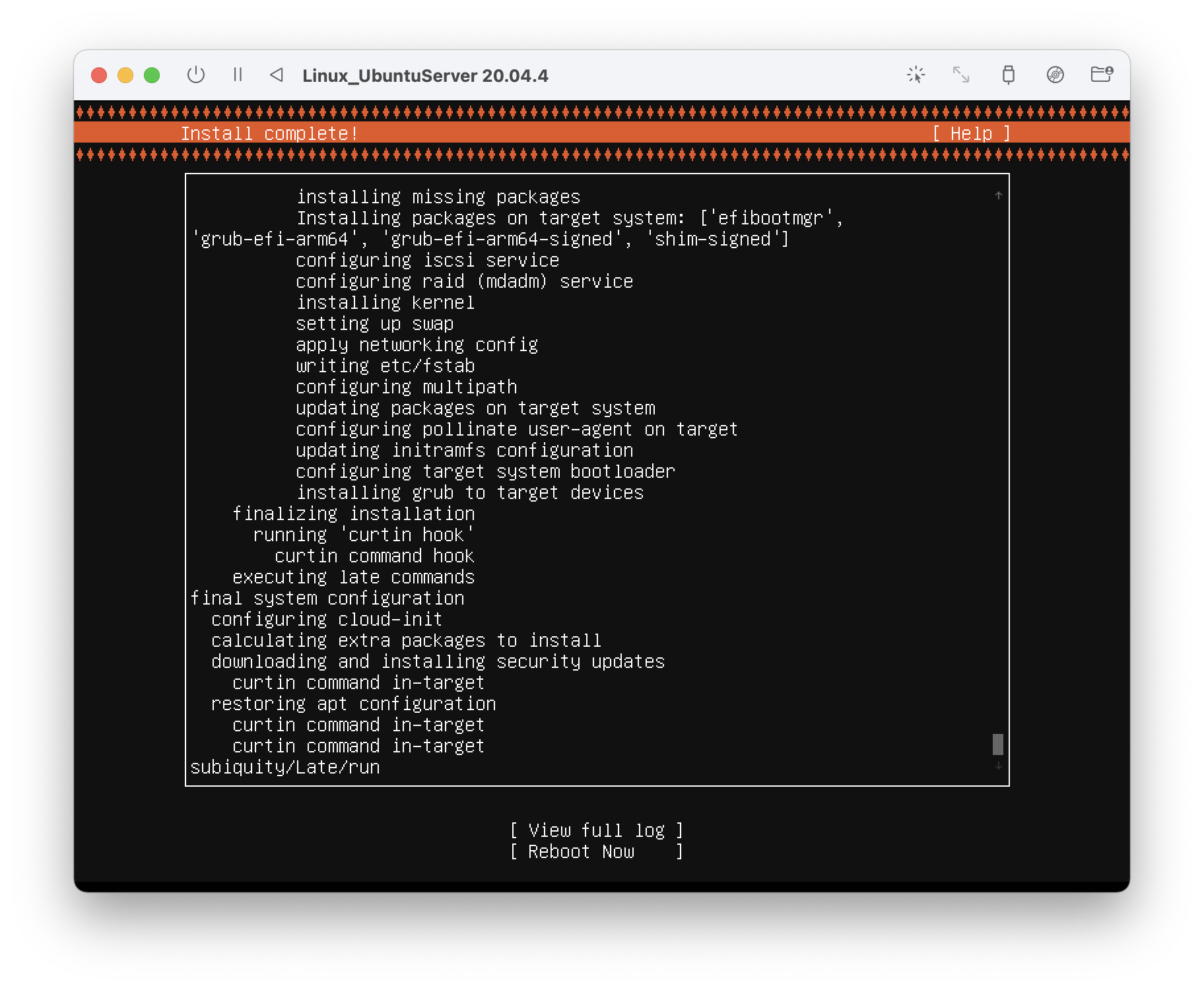
Task: Click the Linux_UbuntuServer 20.04.4 window title
Action: tap(425, 76)
